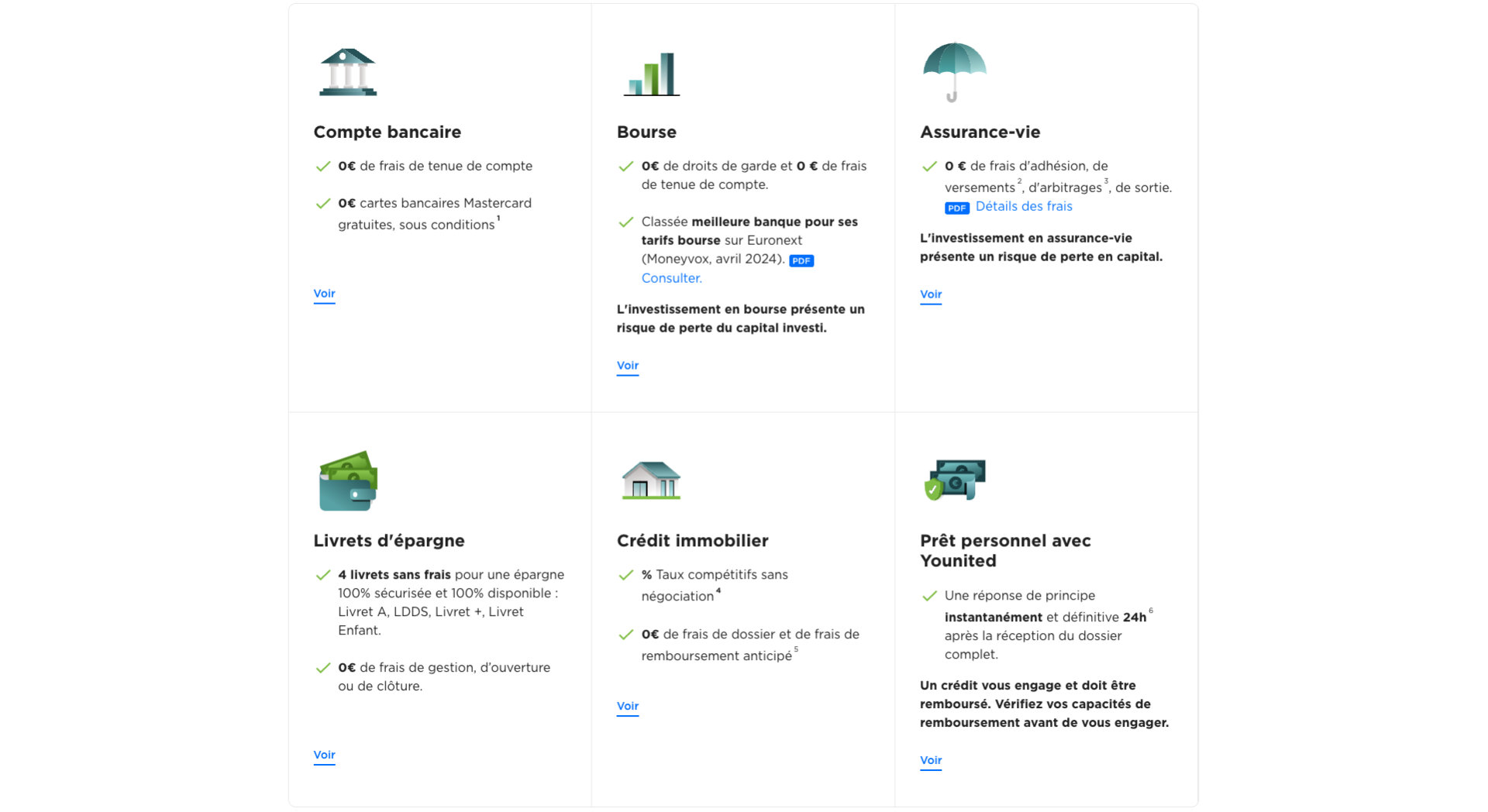
Task: Click the Compte bancaire heading
Action: (387, 132)
